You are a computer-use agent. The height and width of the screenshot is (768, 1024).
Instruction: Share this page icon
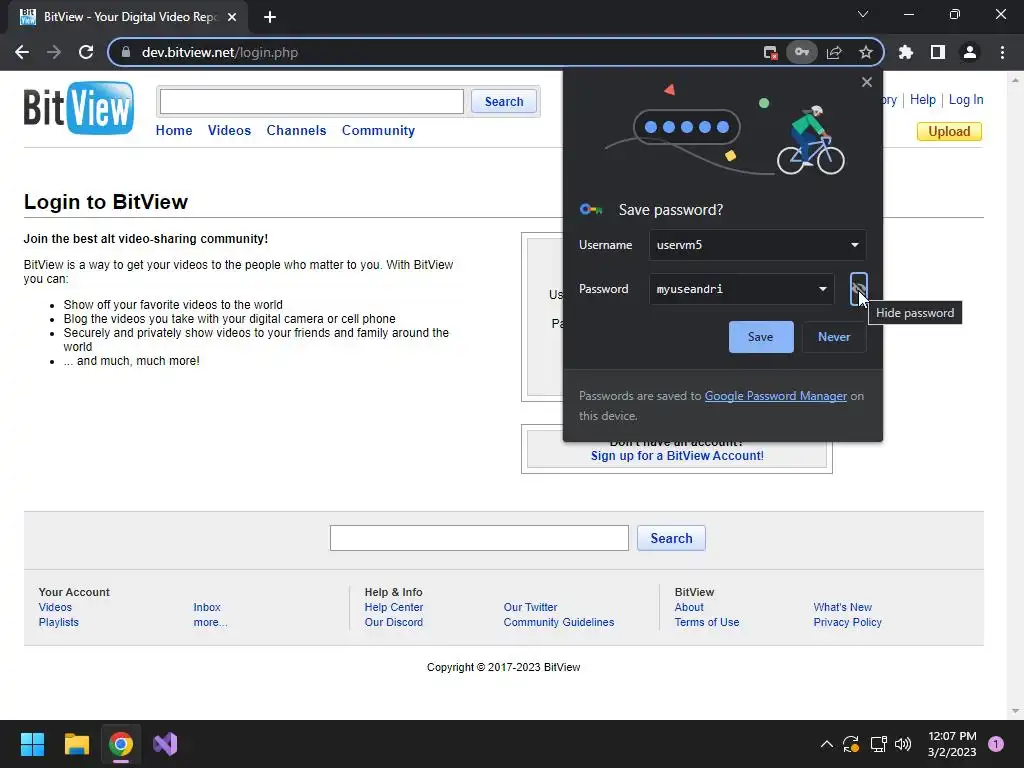834,52
